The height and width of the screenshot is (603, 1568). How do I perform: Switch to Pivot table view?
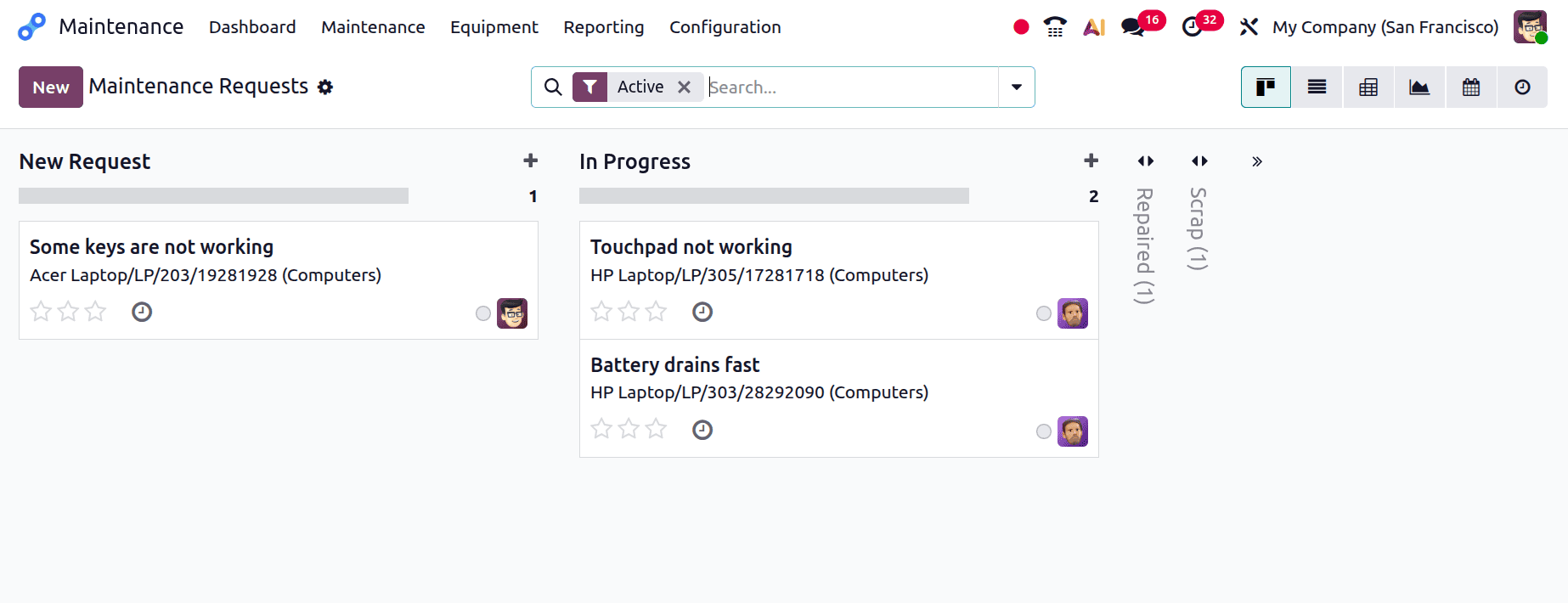coord(1368,87)
